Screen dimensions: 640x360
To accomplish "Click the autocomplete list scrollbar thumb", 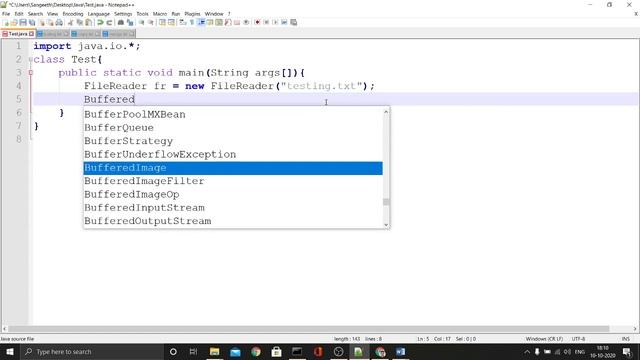I will click(x=386, y=202).
